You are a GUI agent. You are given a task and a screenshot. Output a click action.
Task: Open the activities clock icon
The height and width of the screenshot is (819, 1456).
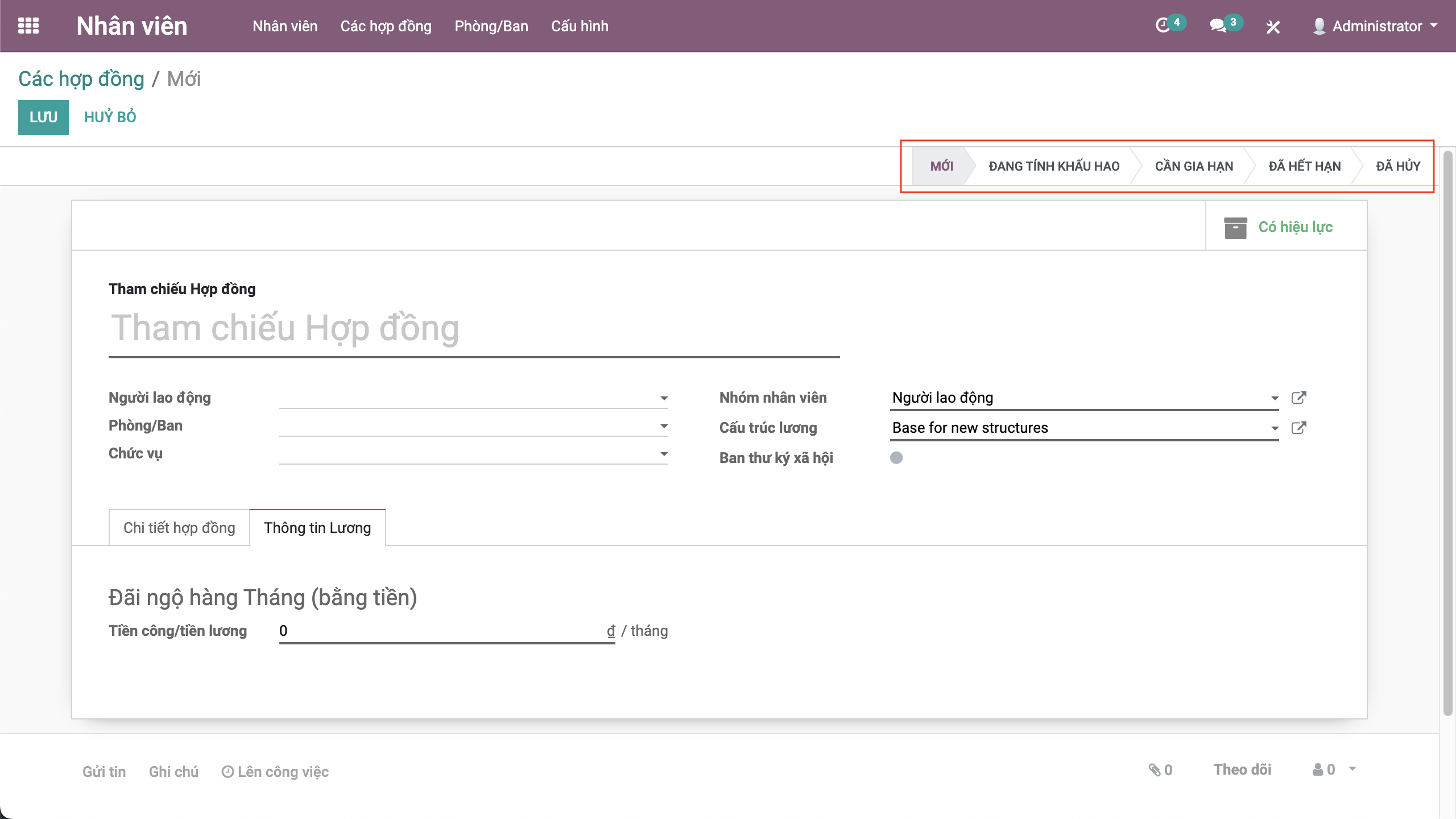[1163, 26]
